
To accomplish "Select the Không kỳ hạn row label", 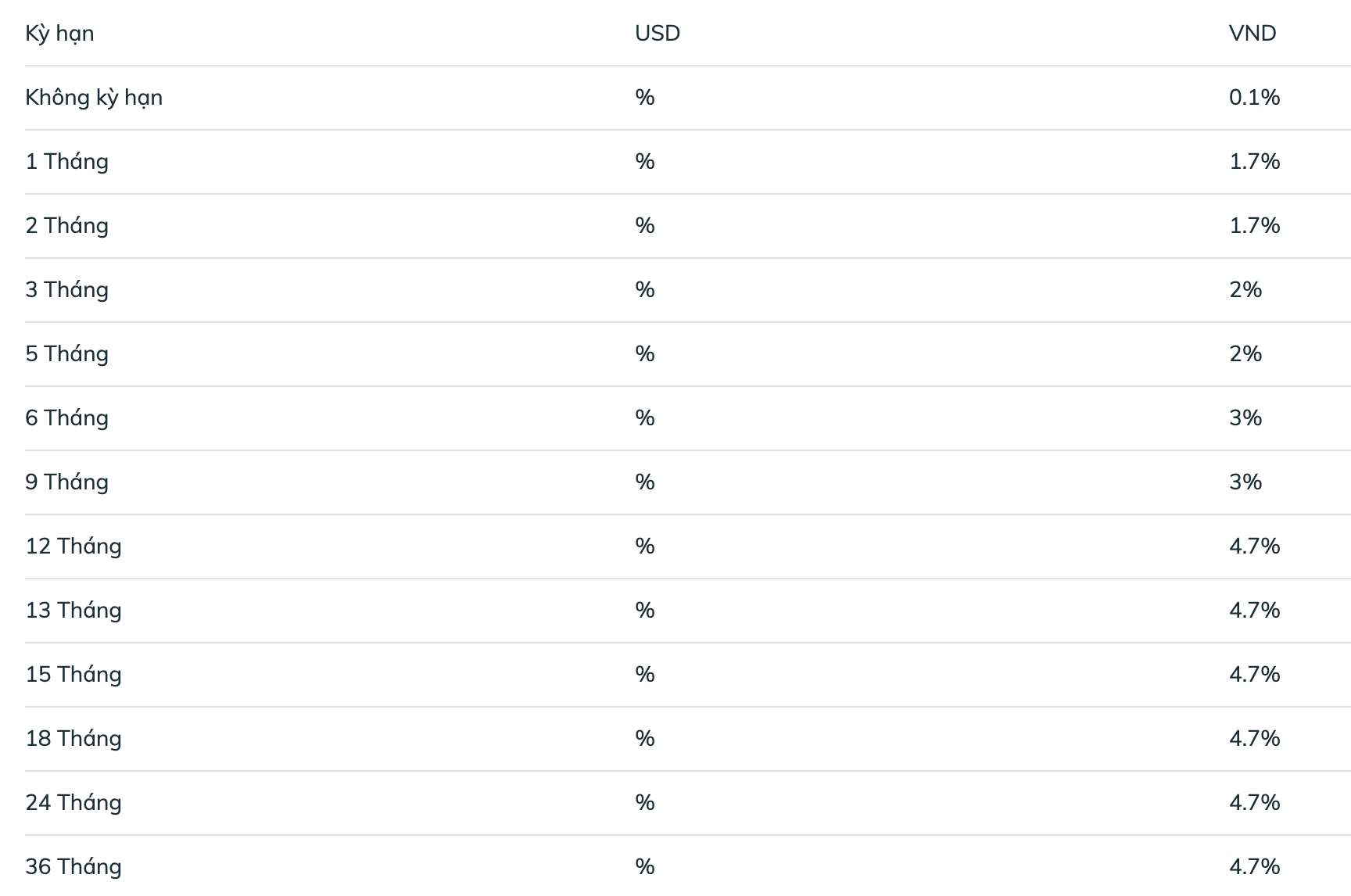I will coord(94,98).
